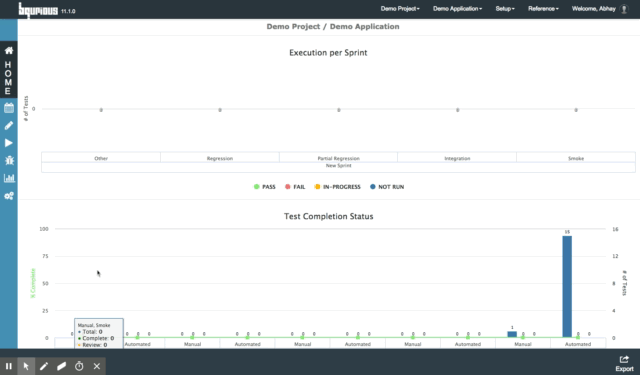Click the Smoke category label
Screen dimensions: 640x375
point(576,158)
